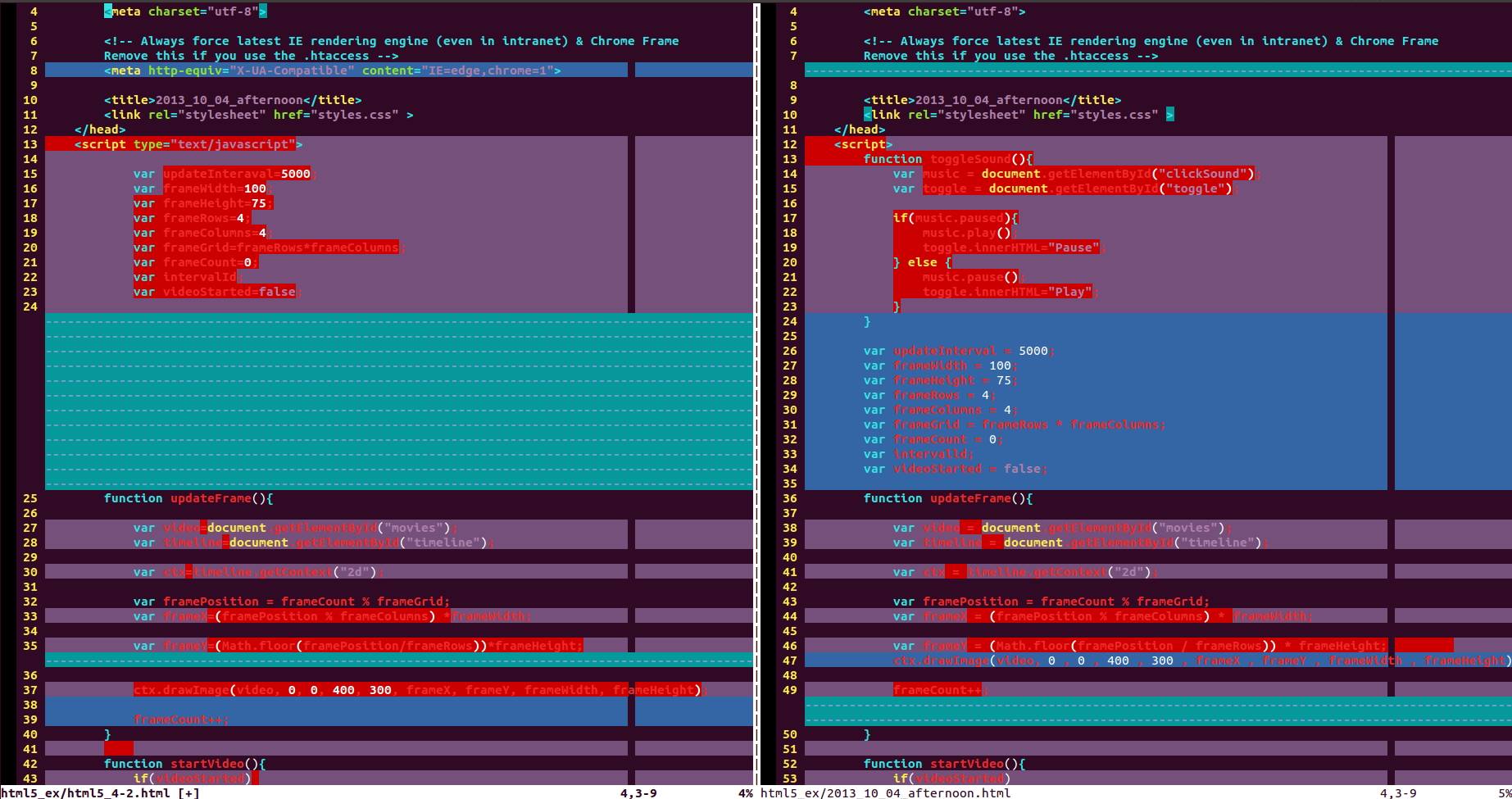Click the right pane status filename 2013_10_04_afternoon.html
The image size is (1512, 799).
click(885, 792)
